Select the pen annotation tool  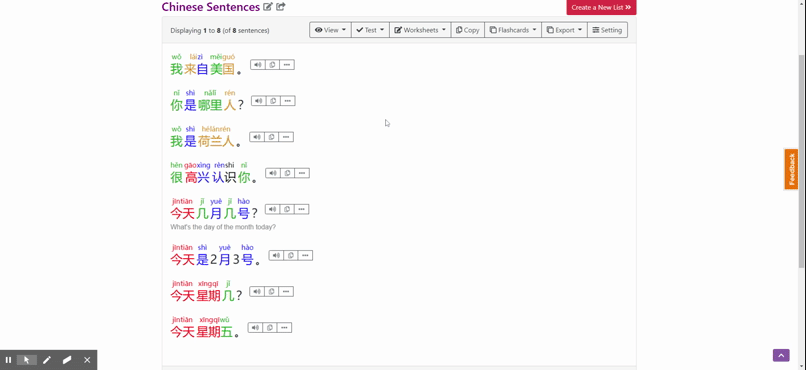47,360
